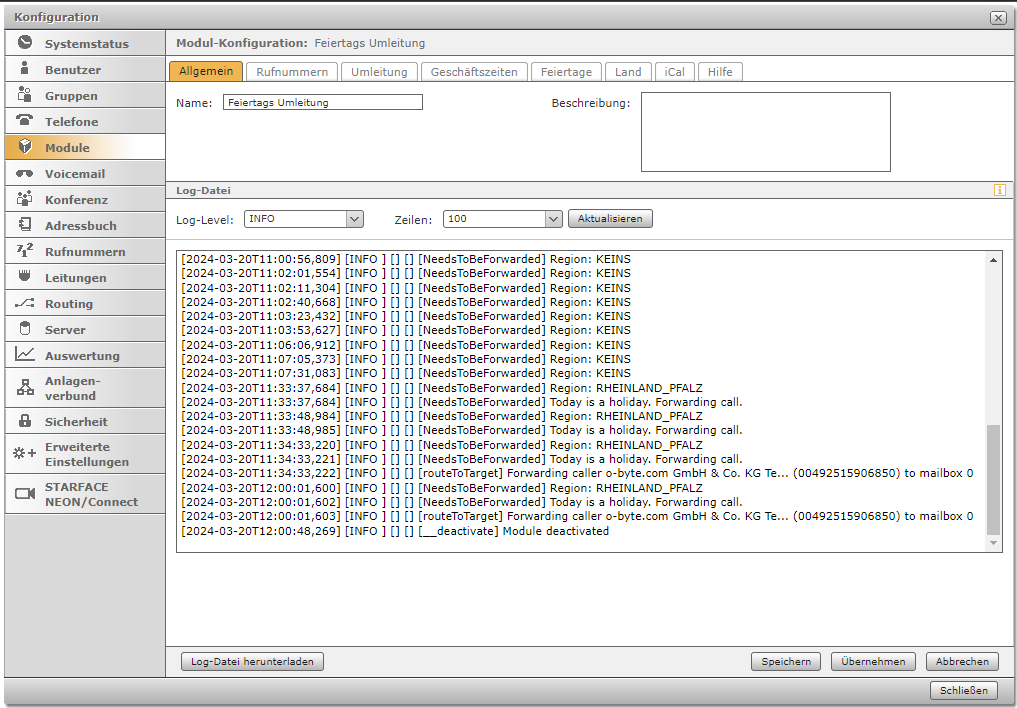Switch to the Rufnummern tab
Screen dimensions: 1017x708
point(292,72)
